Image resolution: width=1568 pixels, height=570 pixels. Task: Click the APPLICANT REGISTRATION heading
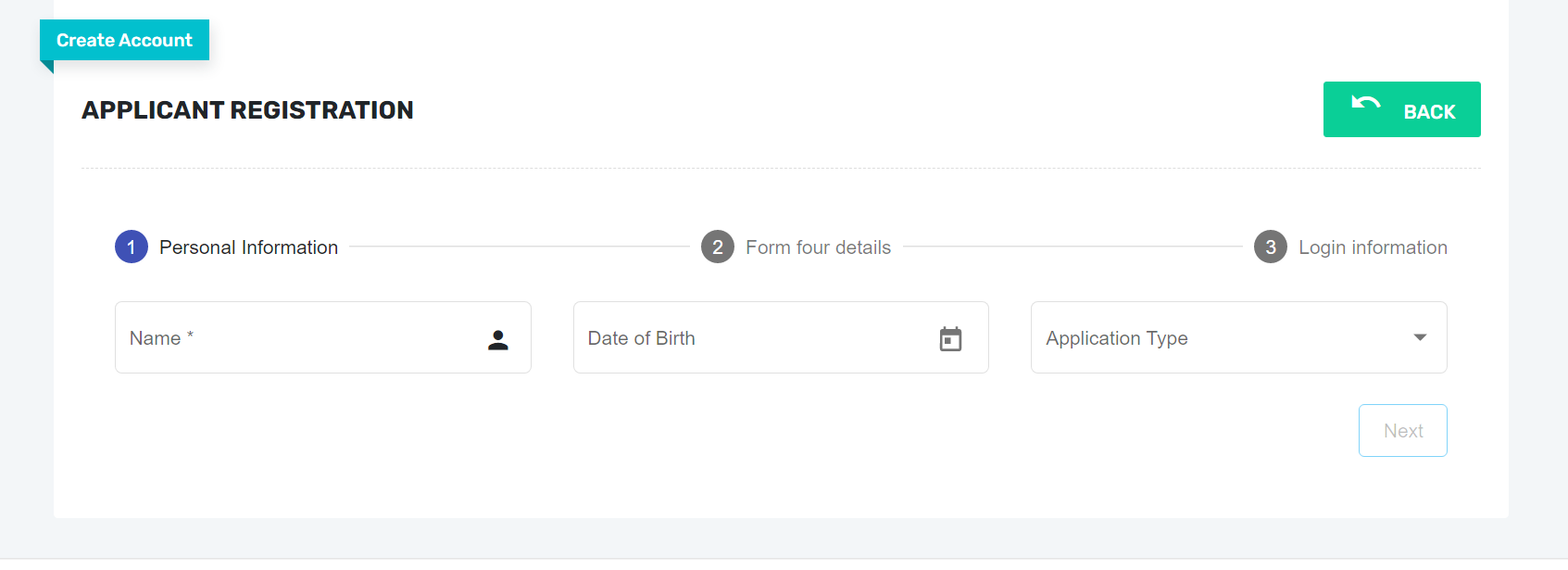tap(247, 109)
